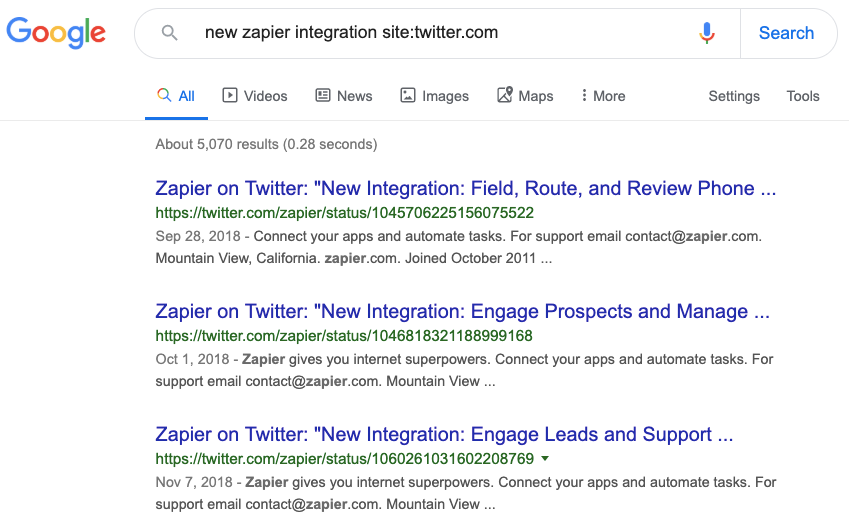Open the Tools menu
Screen dimensions: 849x523
(x=802, y=96)
